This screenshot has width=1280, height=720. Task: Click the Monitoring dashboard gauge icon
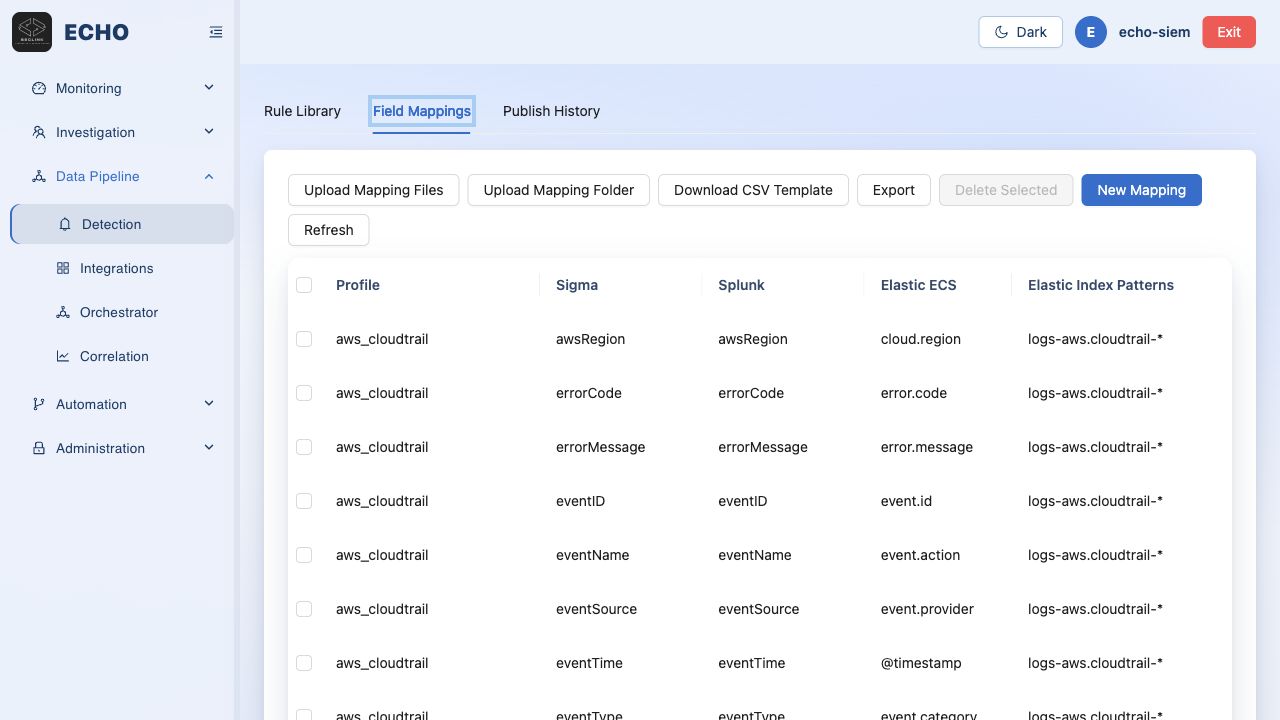point(39,88)
